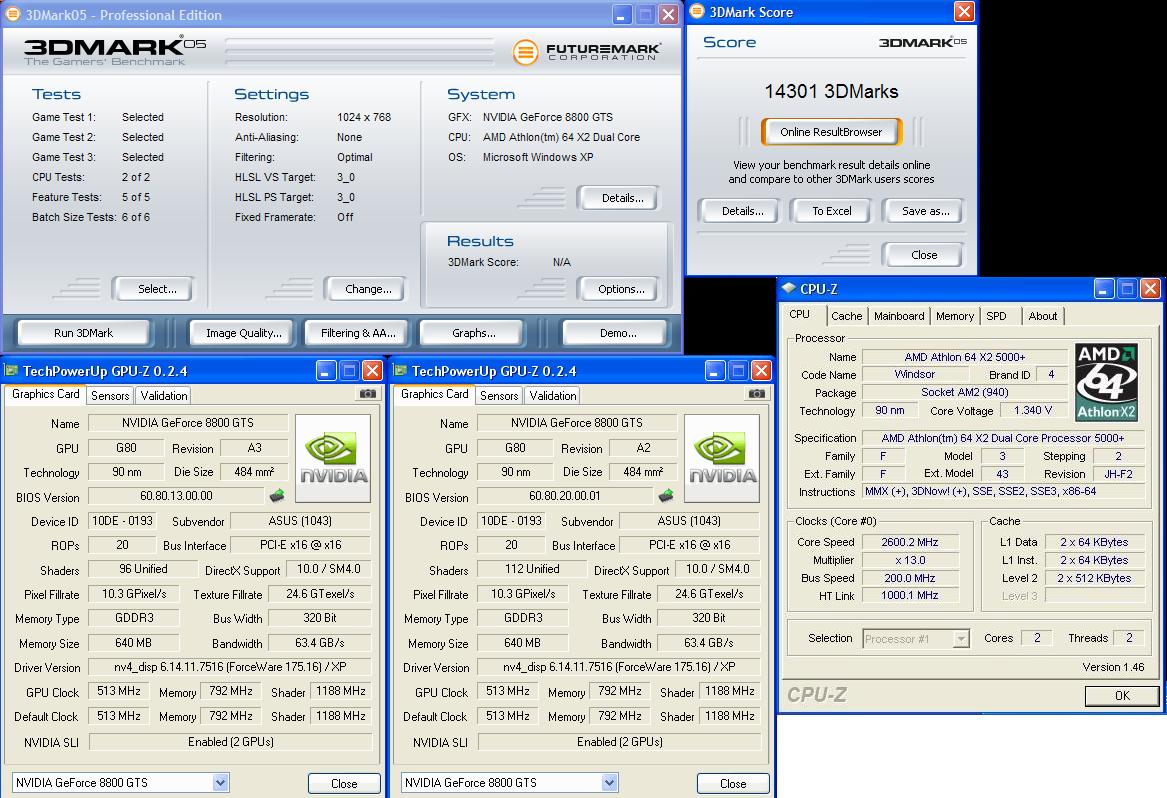
Task: Click the Online ResultBrowser button
Action: point(831,132)
